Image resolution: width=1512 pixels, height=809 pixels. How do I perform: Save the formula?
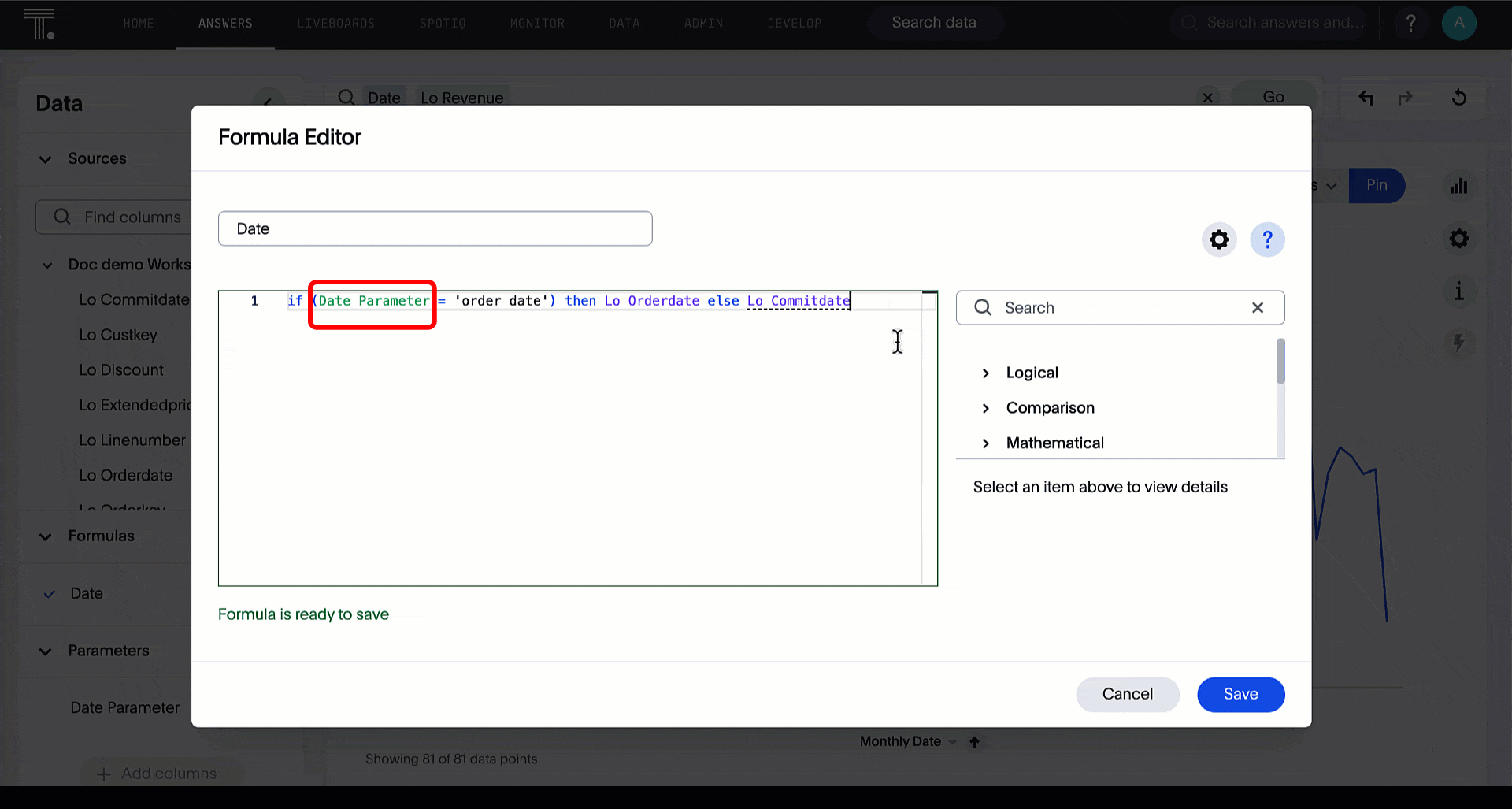pyautogui.click(x=1240, y=694)
